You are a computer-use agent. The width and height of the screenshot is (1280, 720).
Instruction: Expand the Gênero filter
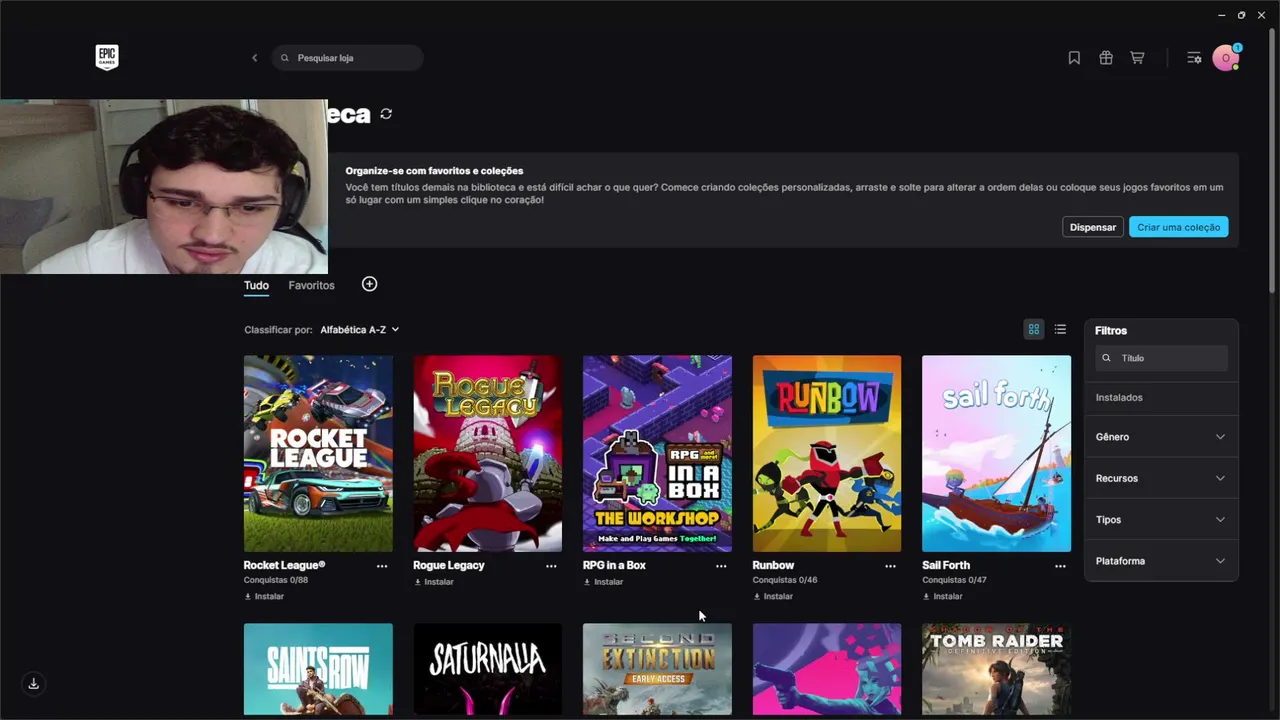pos(1161,437)
